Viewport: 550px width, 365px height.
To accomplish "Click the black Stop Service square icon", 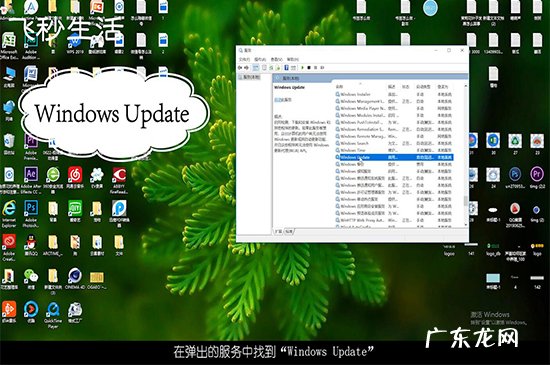I will (x=309, y=68).
